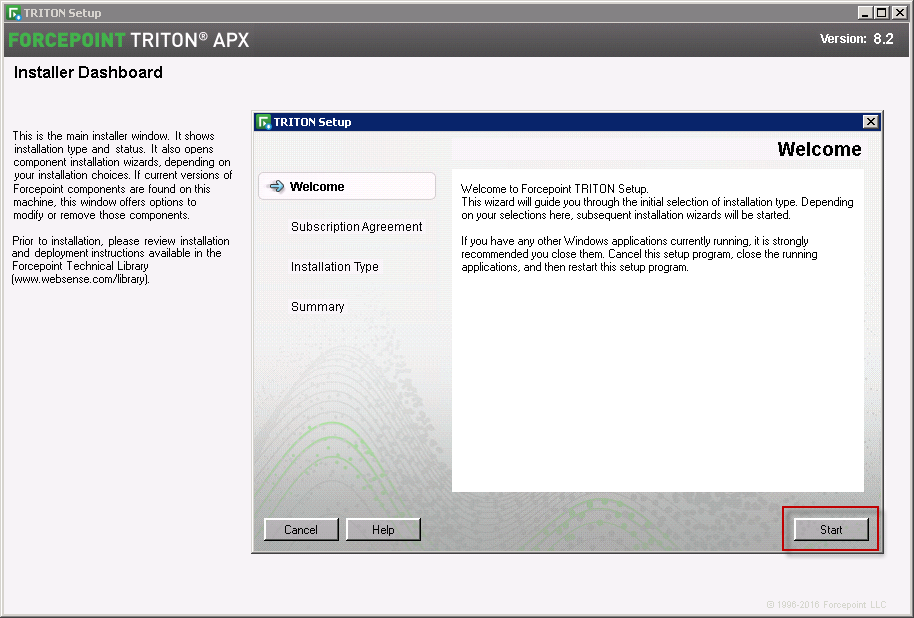Click the www.websense.com/library text
914x618 pixels.
[80, 279]
